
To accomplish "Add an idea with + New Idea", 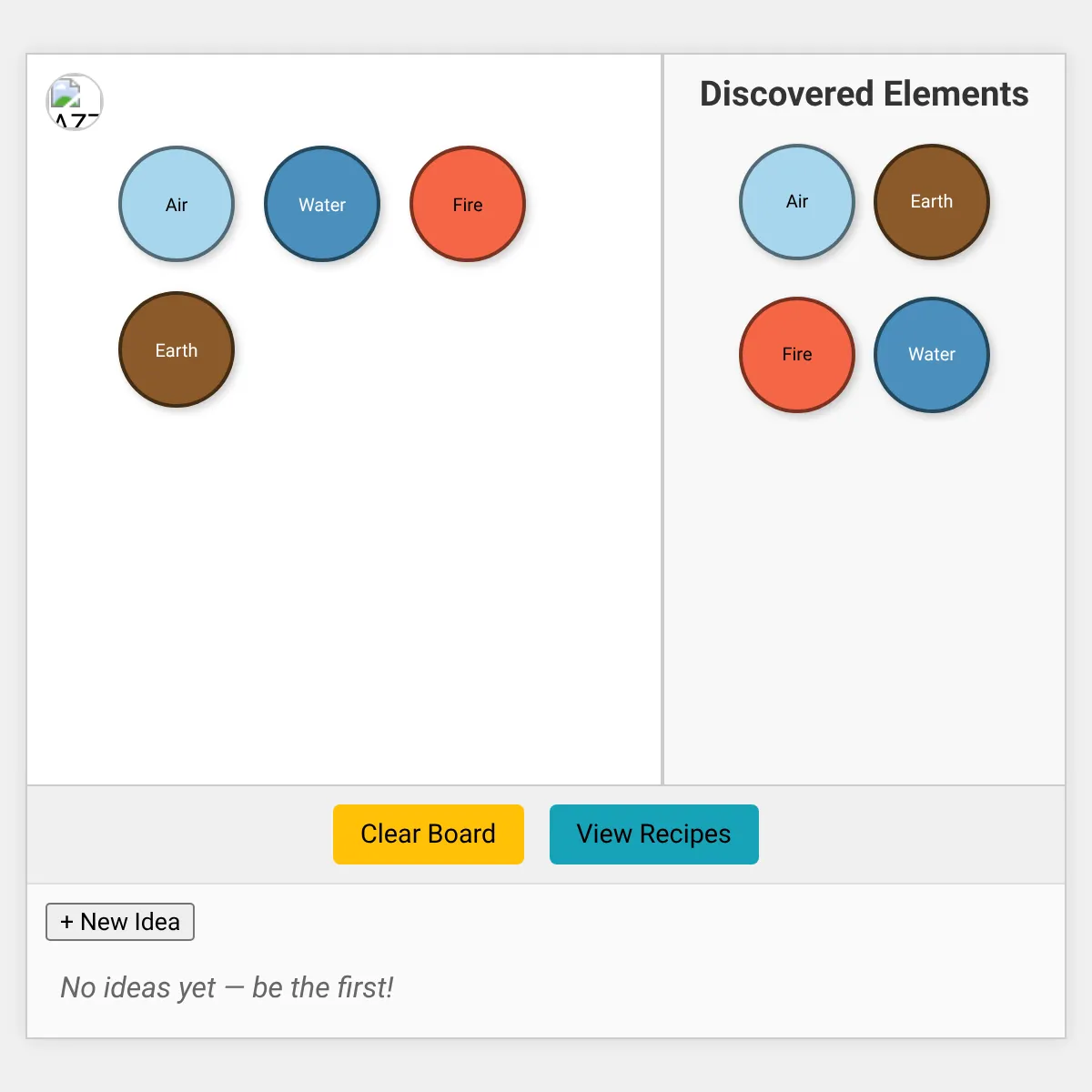I will coord(120,922).
